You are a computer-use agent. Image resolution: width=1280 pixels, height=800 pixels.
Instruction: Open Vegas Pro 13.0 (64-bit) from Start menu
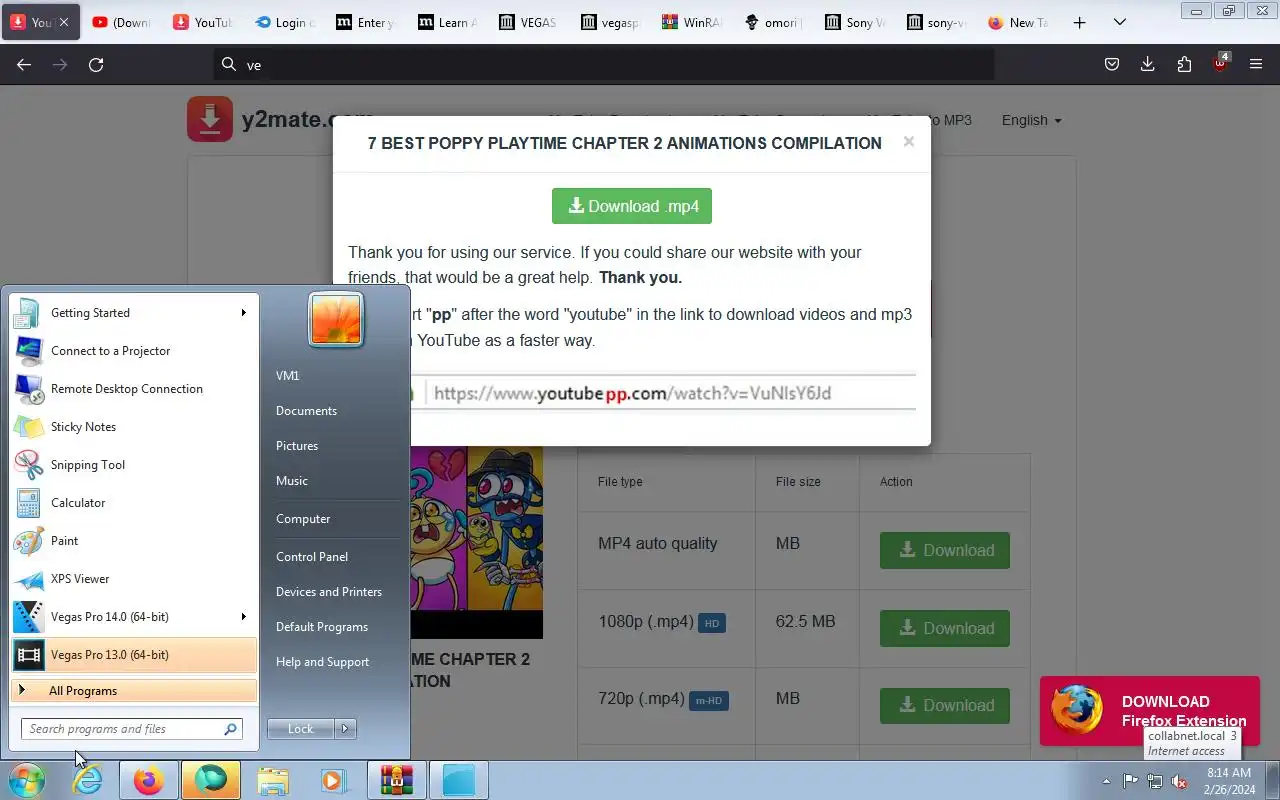pos(134,655)
